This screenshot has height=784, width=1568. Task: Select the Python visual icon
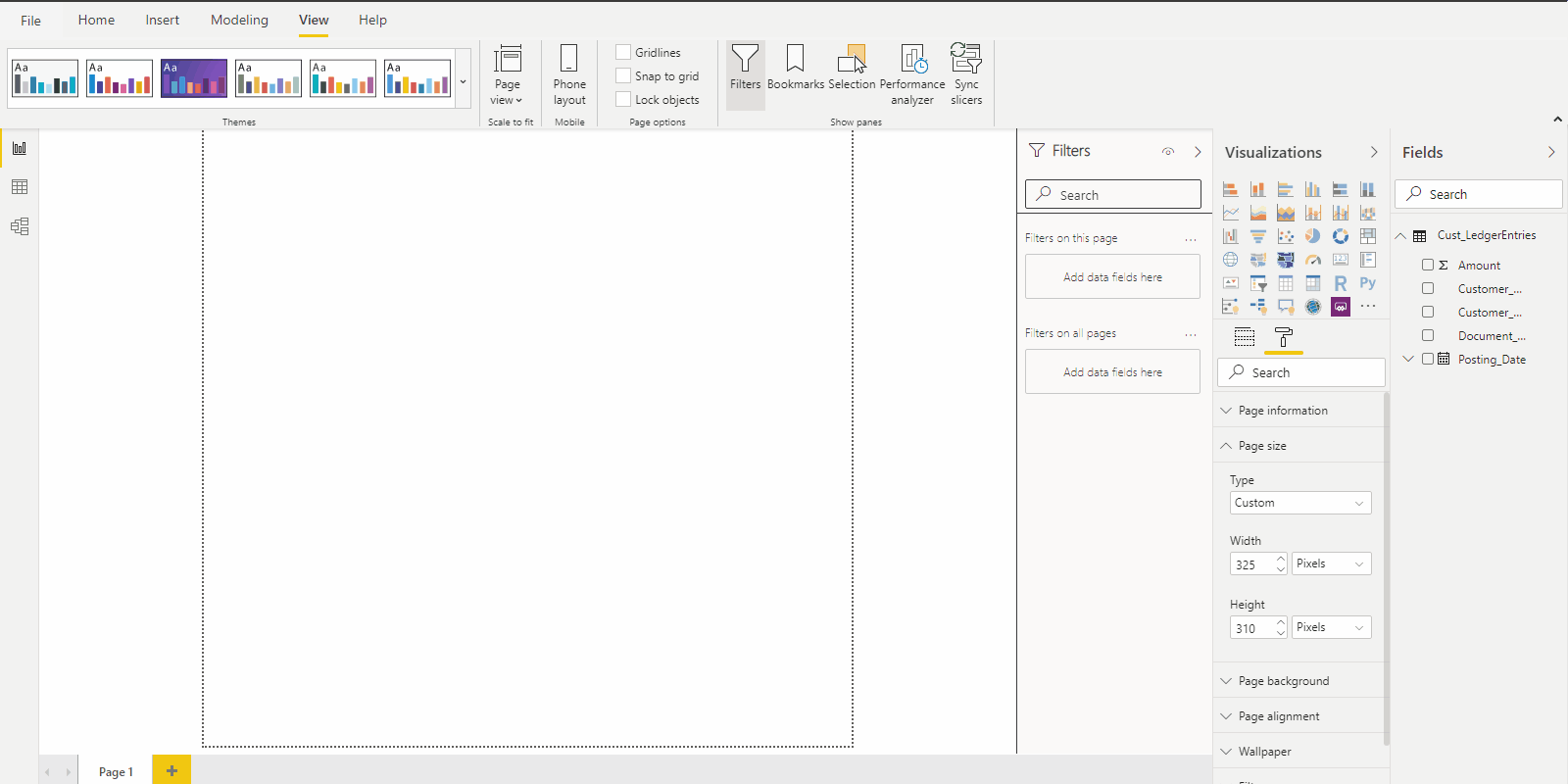pyautogui.click(x=1368, y=283)
